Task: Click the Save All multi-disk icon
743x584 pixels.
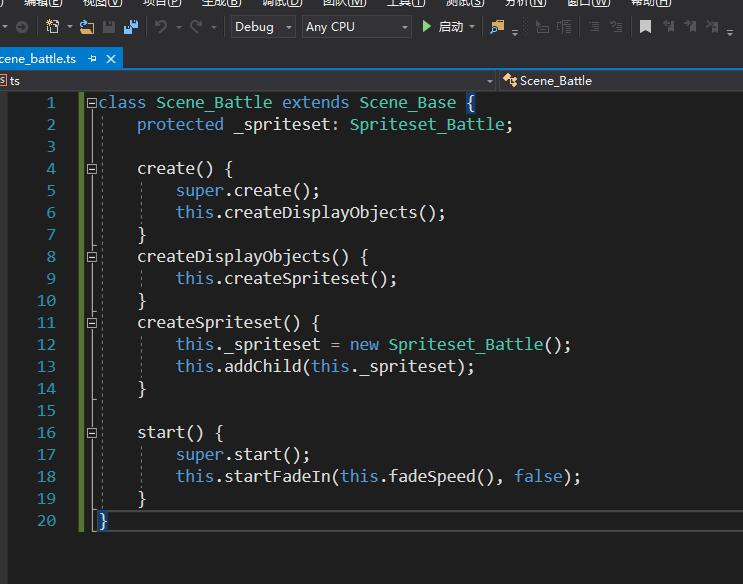Action: [x=131, y=27]
